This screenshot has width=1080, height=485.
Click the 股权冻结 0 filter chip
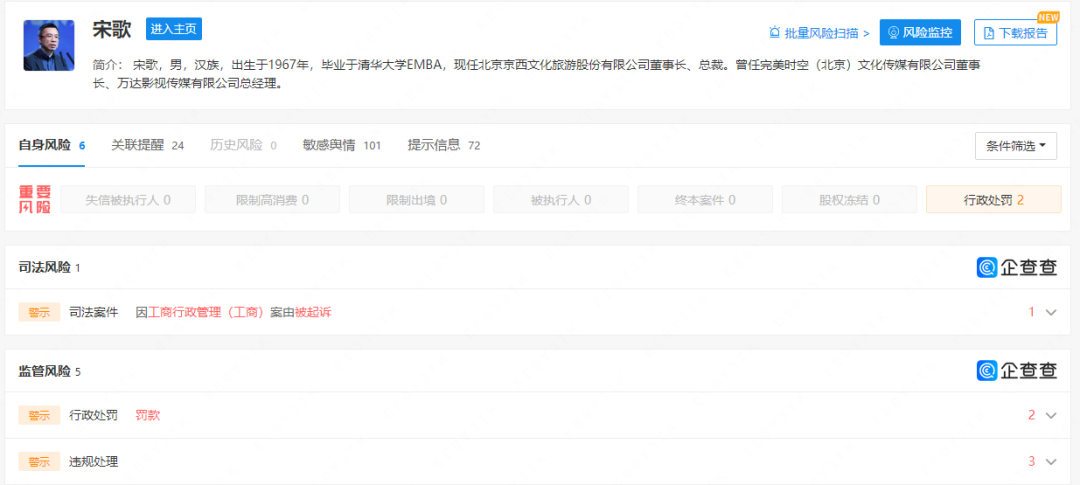pos(849,200)
